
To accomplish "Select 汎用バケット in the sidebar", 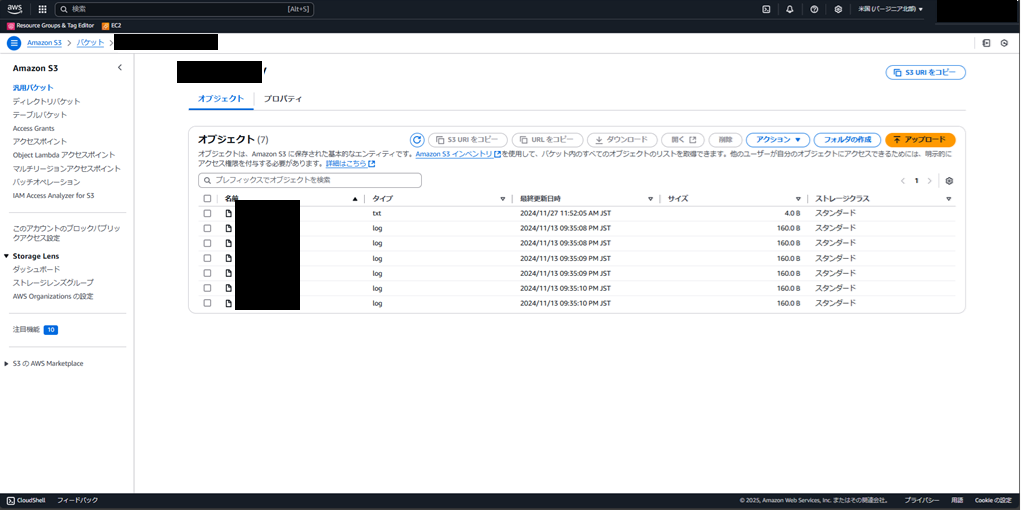I will point(33,87).
